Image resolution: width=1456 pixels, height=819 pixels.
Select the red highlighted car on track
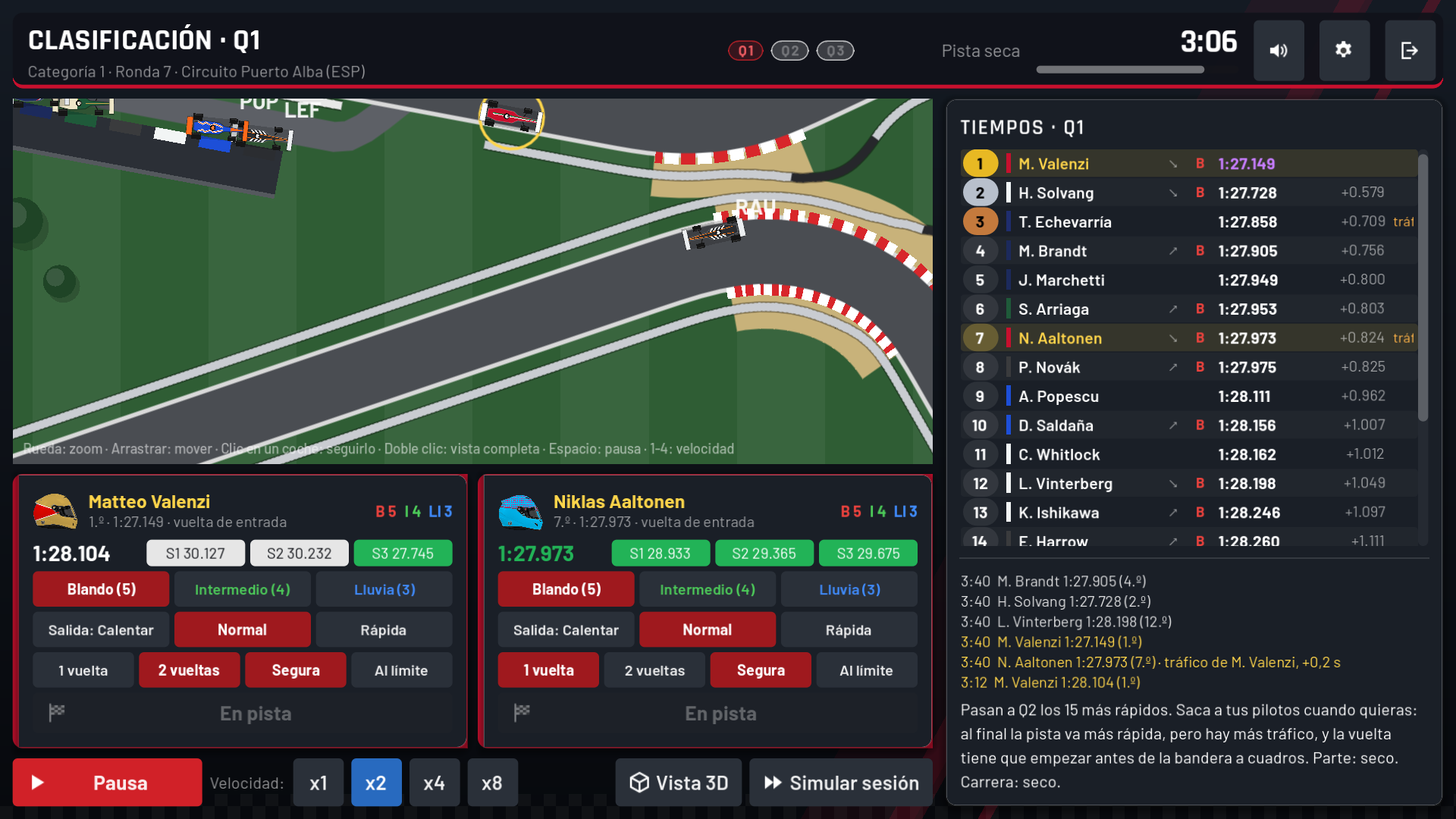pyautogui.click(x=512, y=117)
